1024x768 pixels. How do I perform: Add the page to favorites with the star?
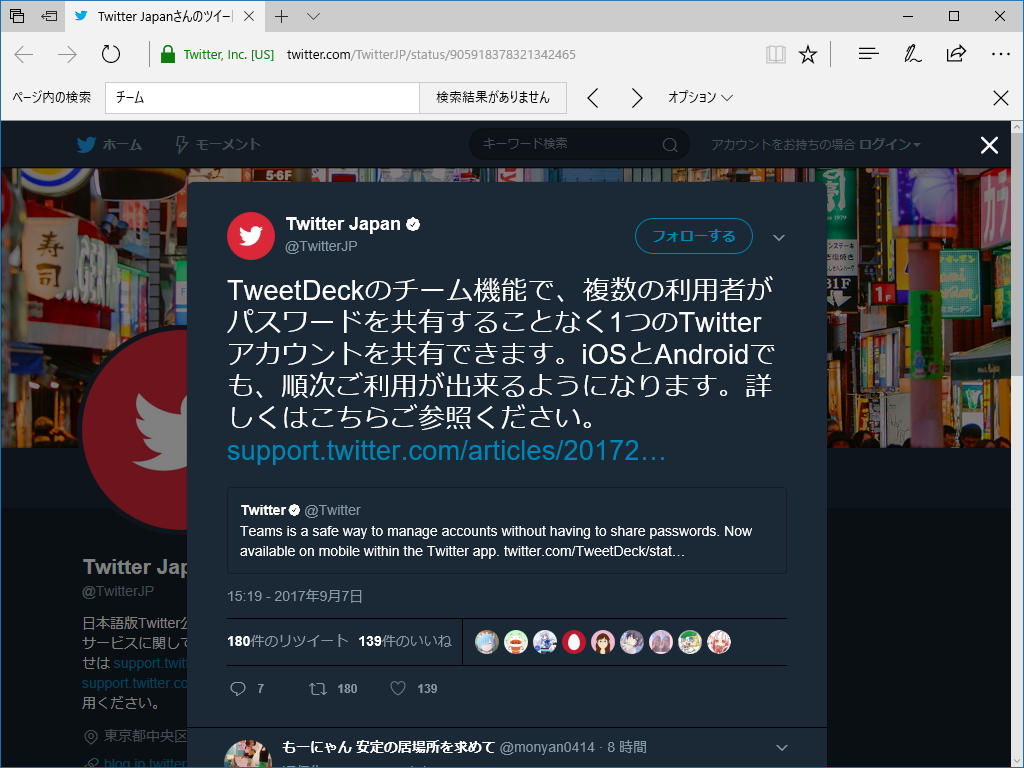(x=808, y=54)
